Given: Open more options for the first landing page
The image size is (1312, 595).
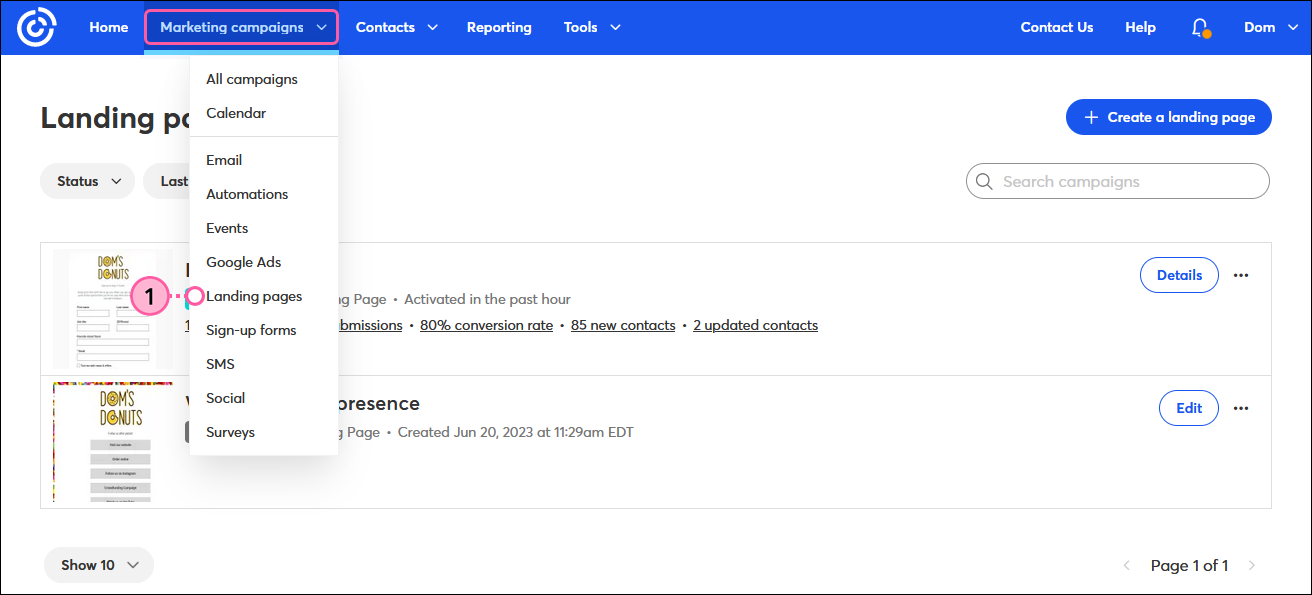Looking at the screenshot, I should [x=1241, y=275].
